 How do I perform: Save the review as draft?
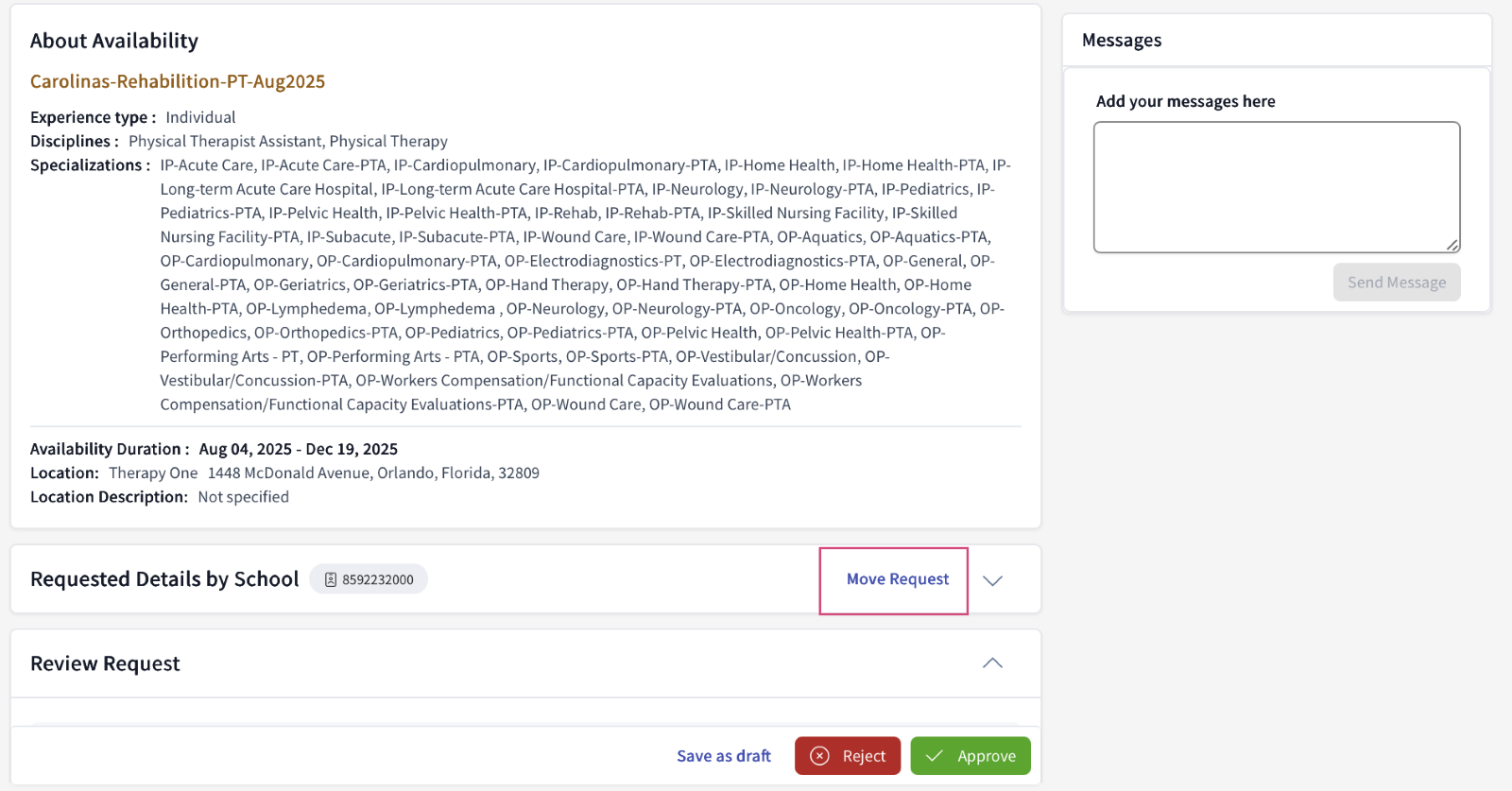click(723, 756)
